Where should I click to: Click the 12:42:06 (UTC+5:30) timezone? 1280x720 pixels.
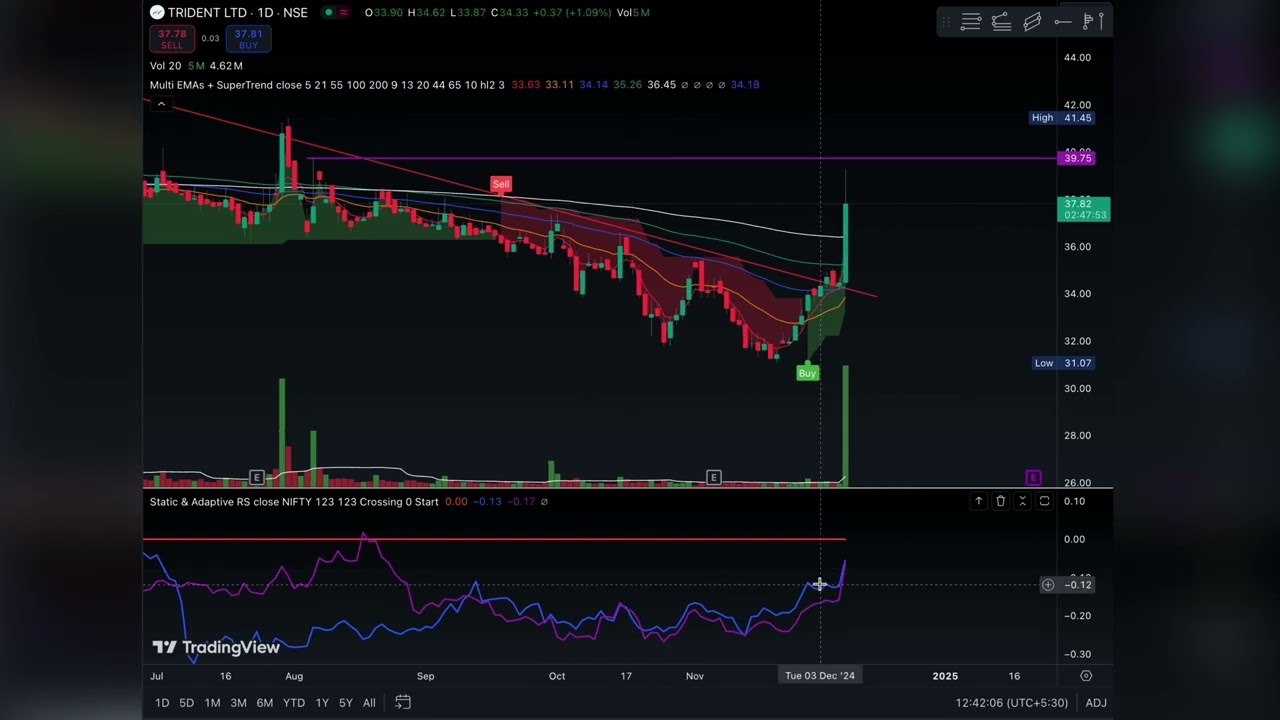[1013, 703]
